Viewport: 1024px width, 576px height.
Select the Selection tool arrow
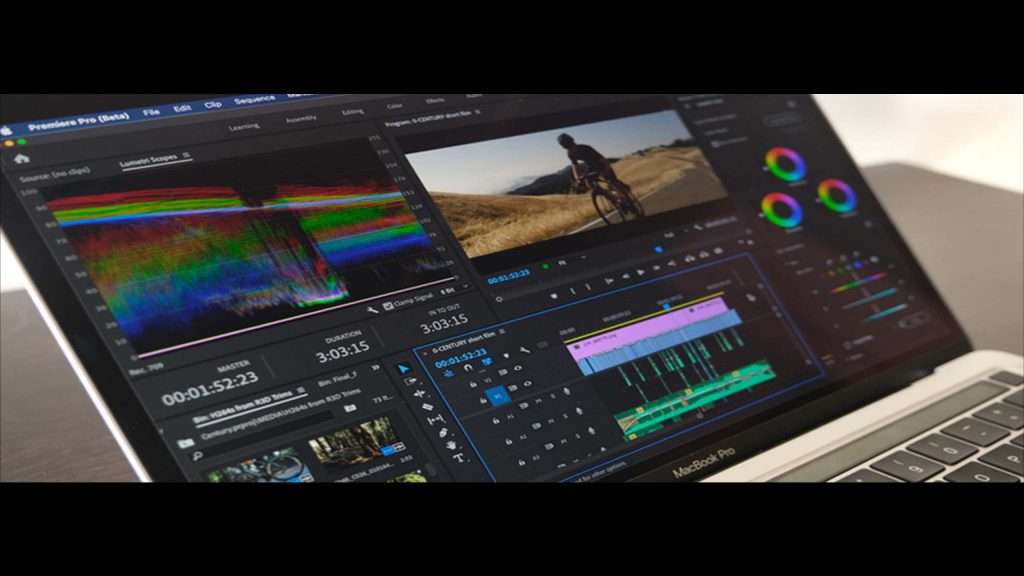click(x=404, y=369)
